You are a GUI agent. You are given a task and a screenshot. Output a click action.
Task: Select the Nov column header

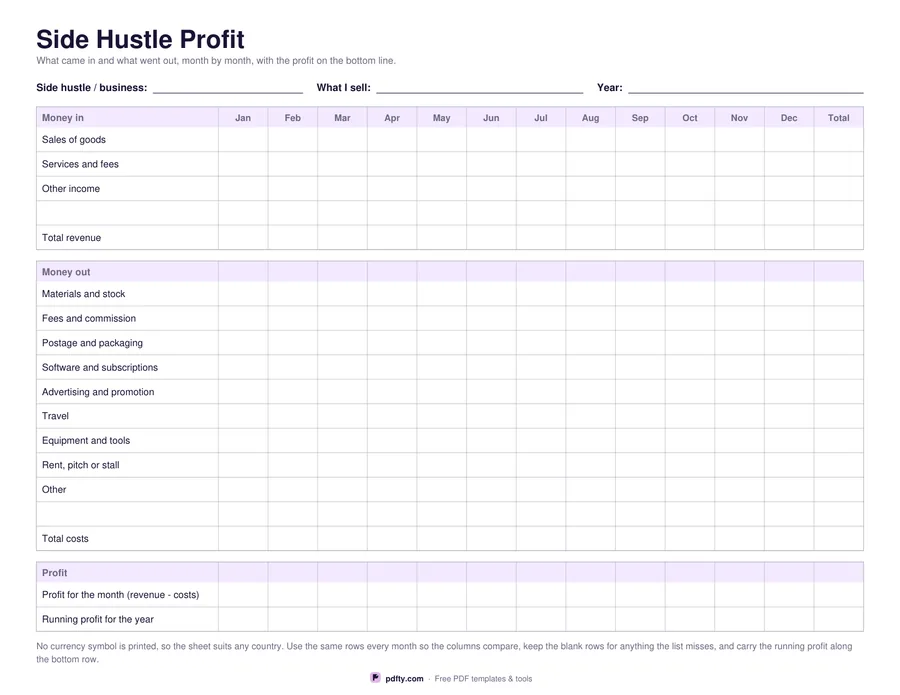pos(739,118)
